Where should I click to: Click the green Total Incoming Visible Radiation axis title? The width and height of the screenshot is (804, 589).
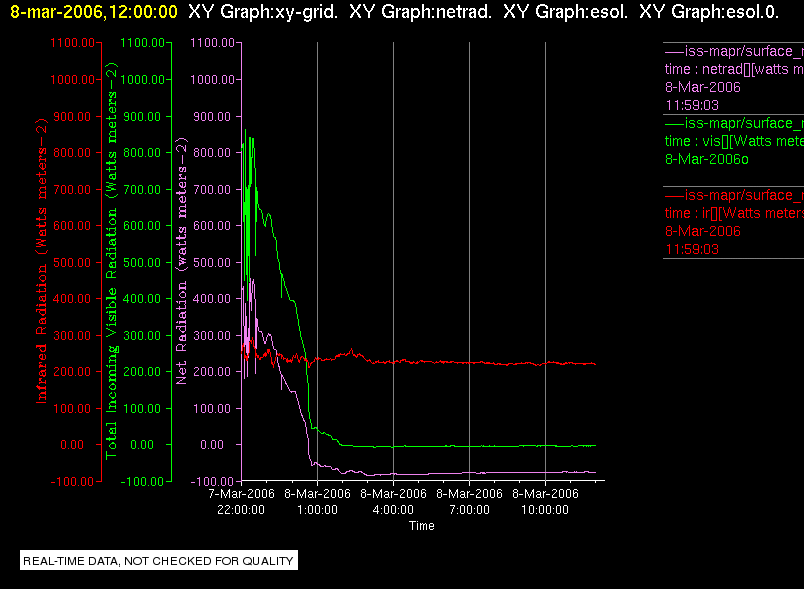click(x=111, y=260)
